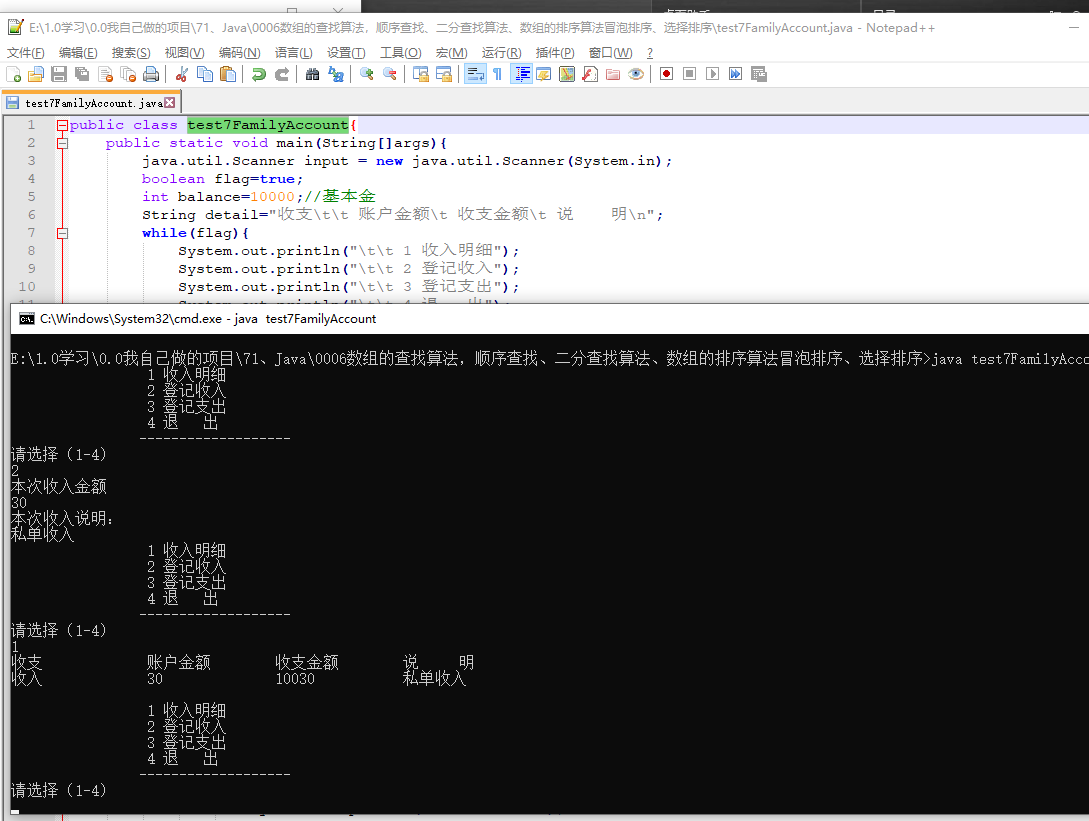Click the Notepad++ title bar app icon
Screen dimensions: 1089x821
[15, 28]
